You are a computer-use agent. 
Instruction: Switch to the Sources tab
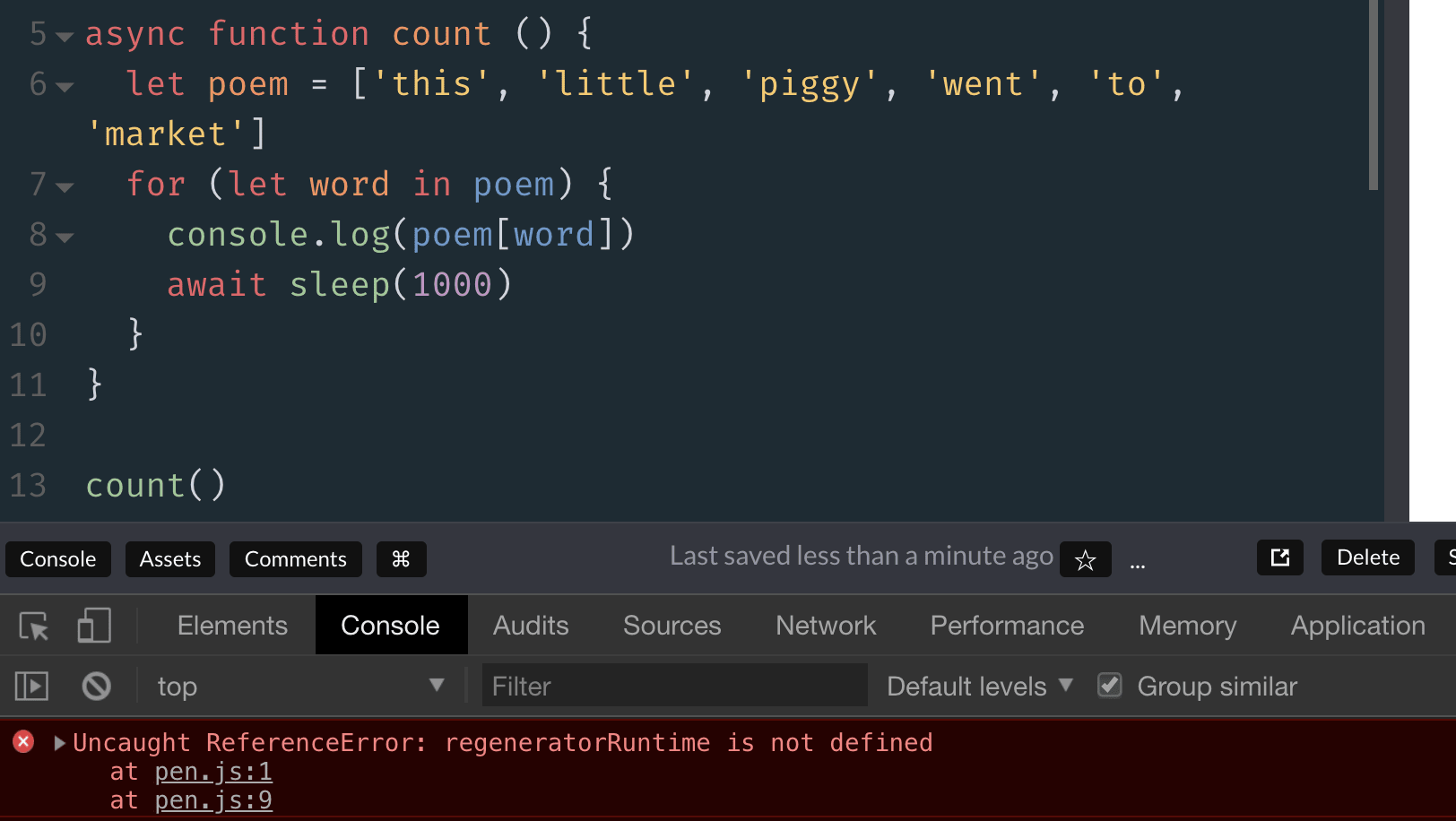tap(672, 625)
